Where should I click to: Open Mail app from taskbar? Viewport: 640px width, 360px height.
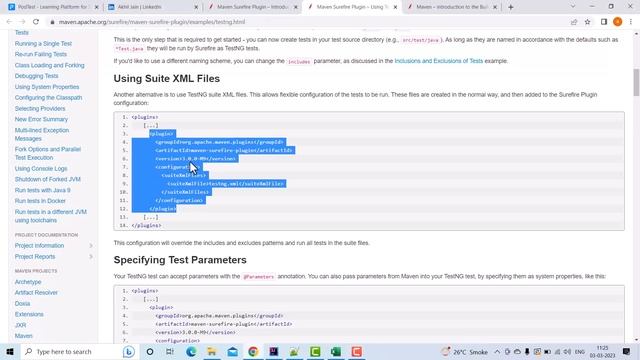pyautogui.click(x=232, y=351)
